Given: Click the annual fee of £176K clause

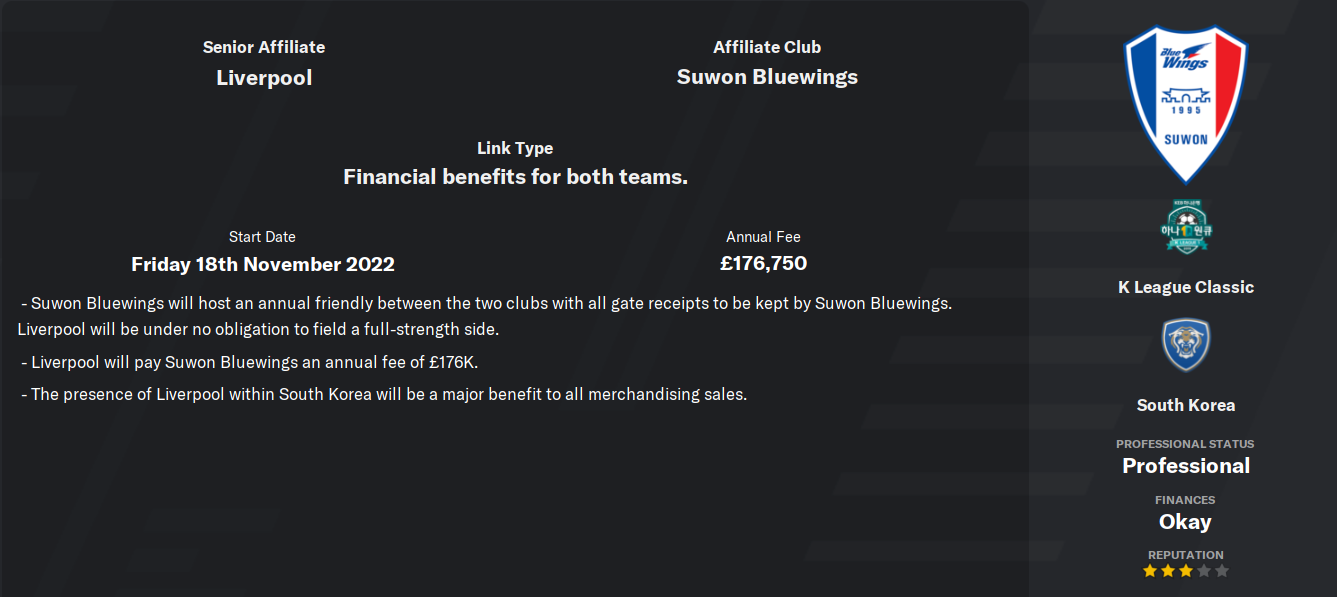Looking at the screenshot, I should pos(257,362).
